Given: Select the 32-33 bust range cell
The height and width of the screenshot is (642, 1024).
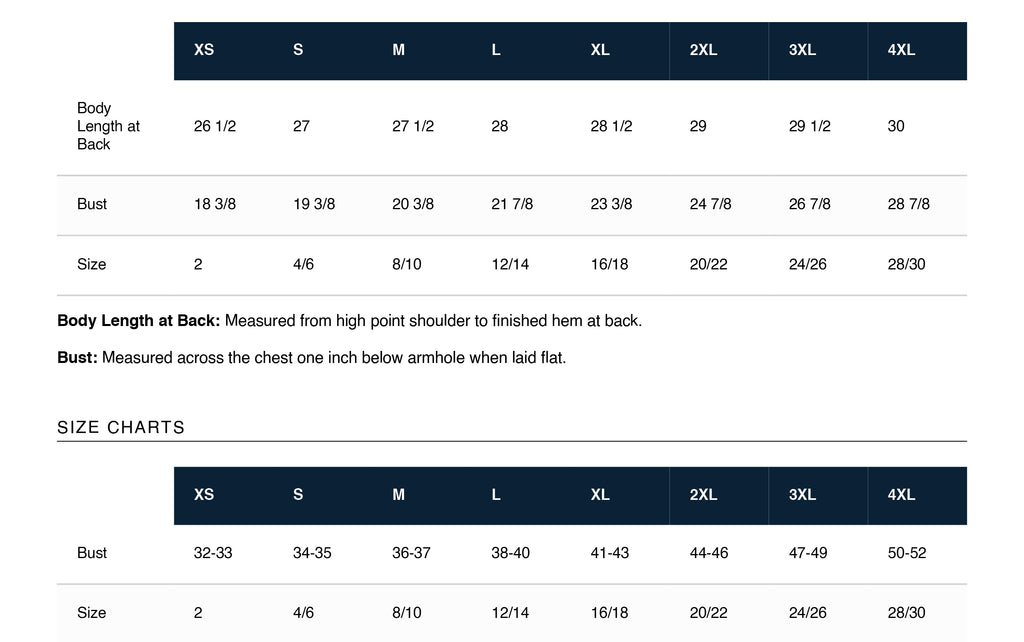Looking at the screenshot, I should (213, 553).
